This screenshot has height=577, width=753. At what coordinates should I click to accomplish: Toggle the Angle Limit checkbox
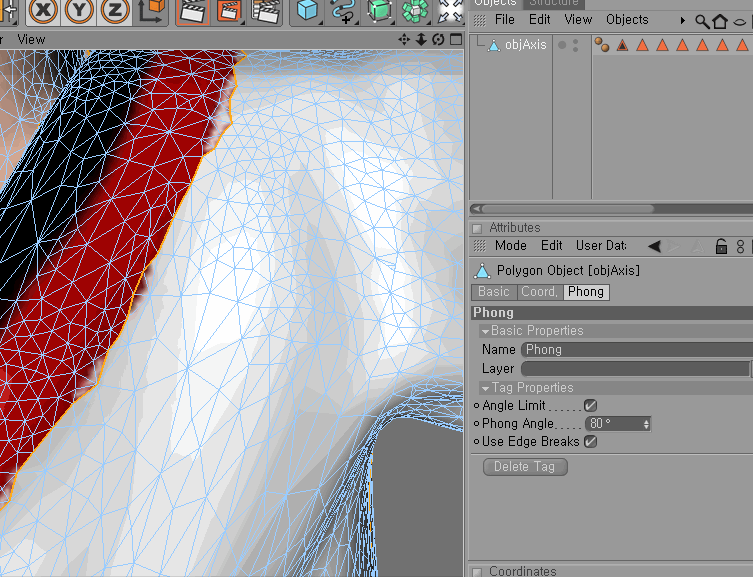click(590, 406)
